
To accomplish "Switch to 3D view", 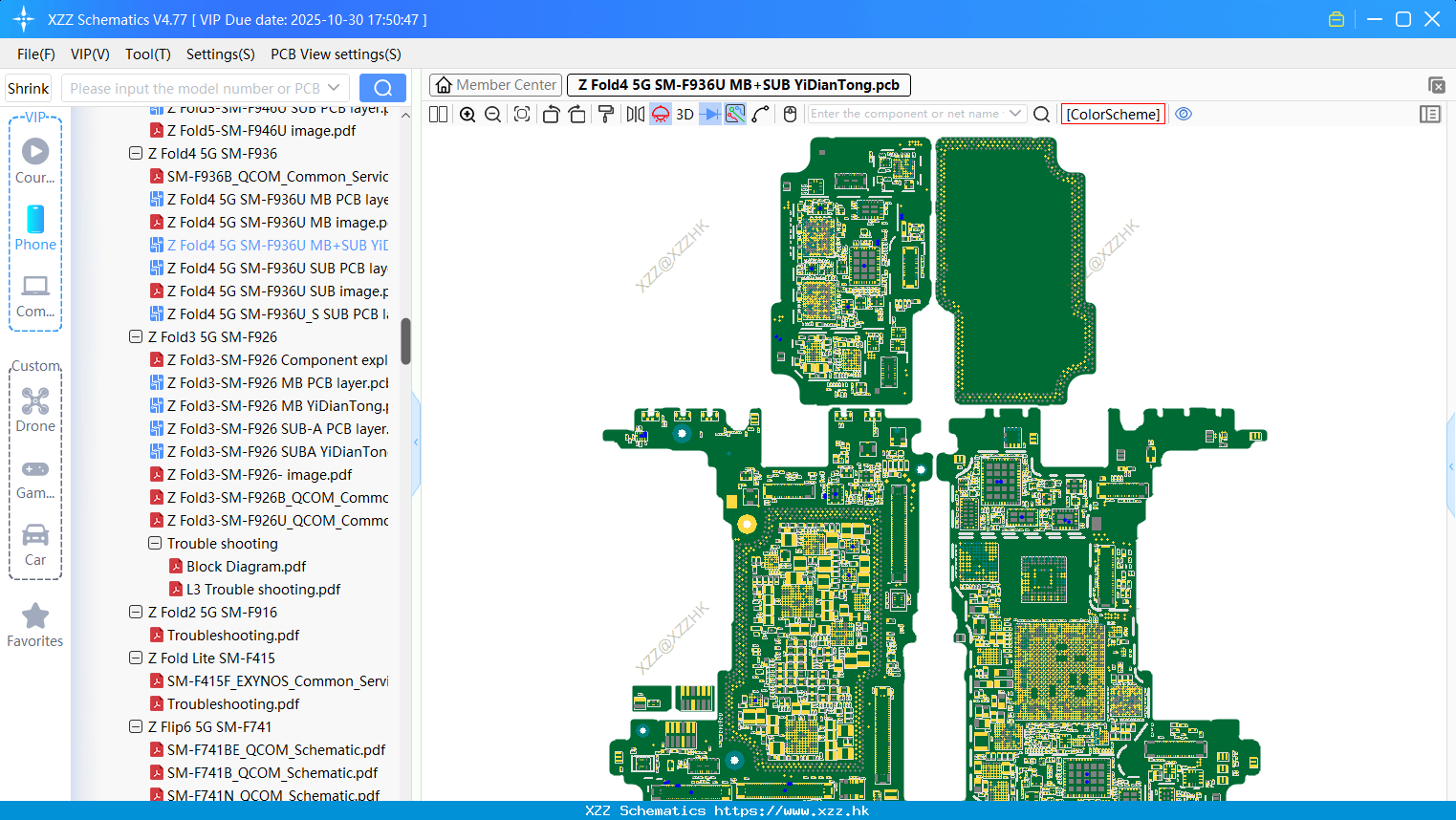I will [685, 114].
